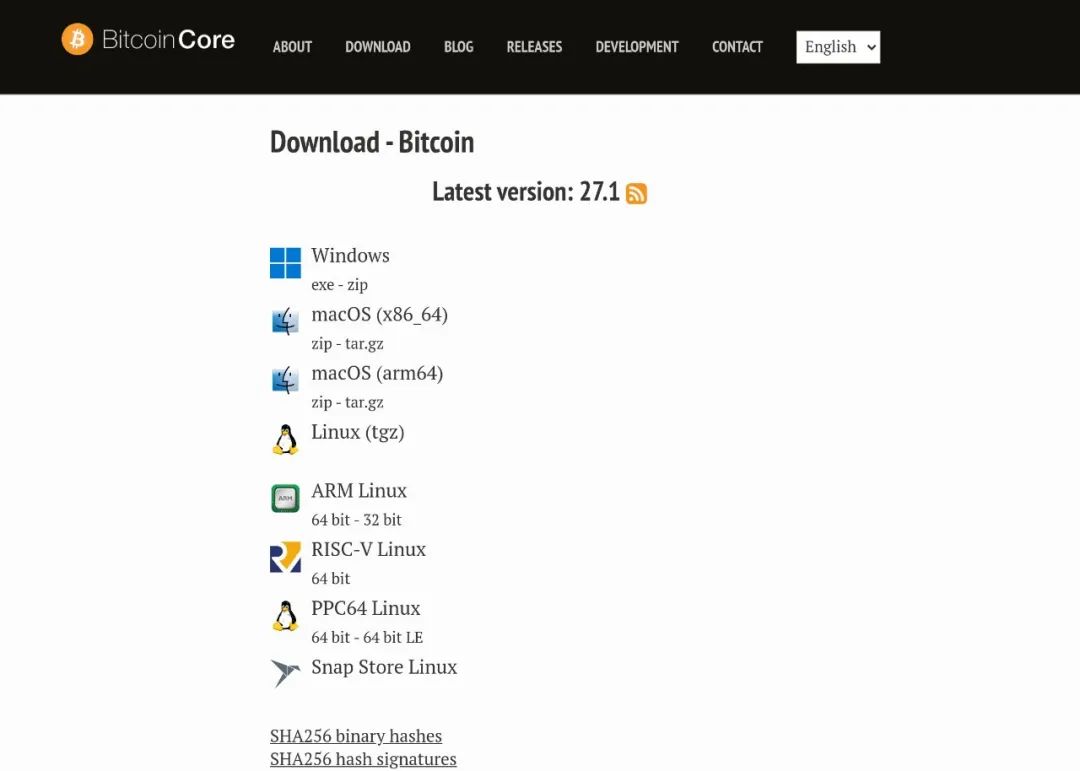The height and width of the screenshot is (771, 1080).
Task: Open the Snap Store Linux link
Action: coord(384,668)
